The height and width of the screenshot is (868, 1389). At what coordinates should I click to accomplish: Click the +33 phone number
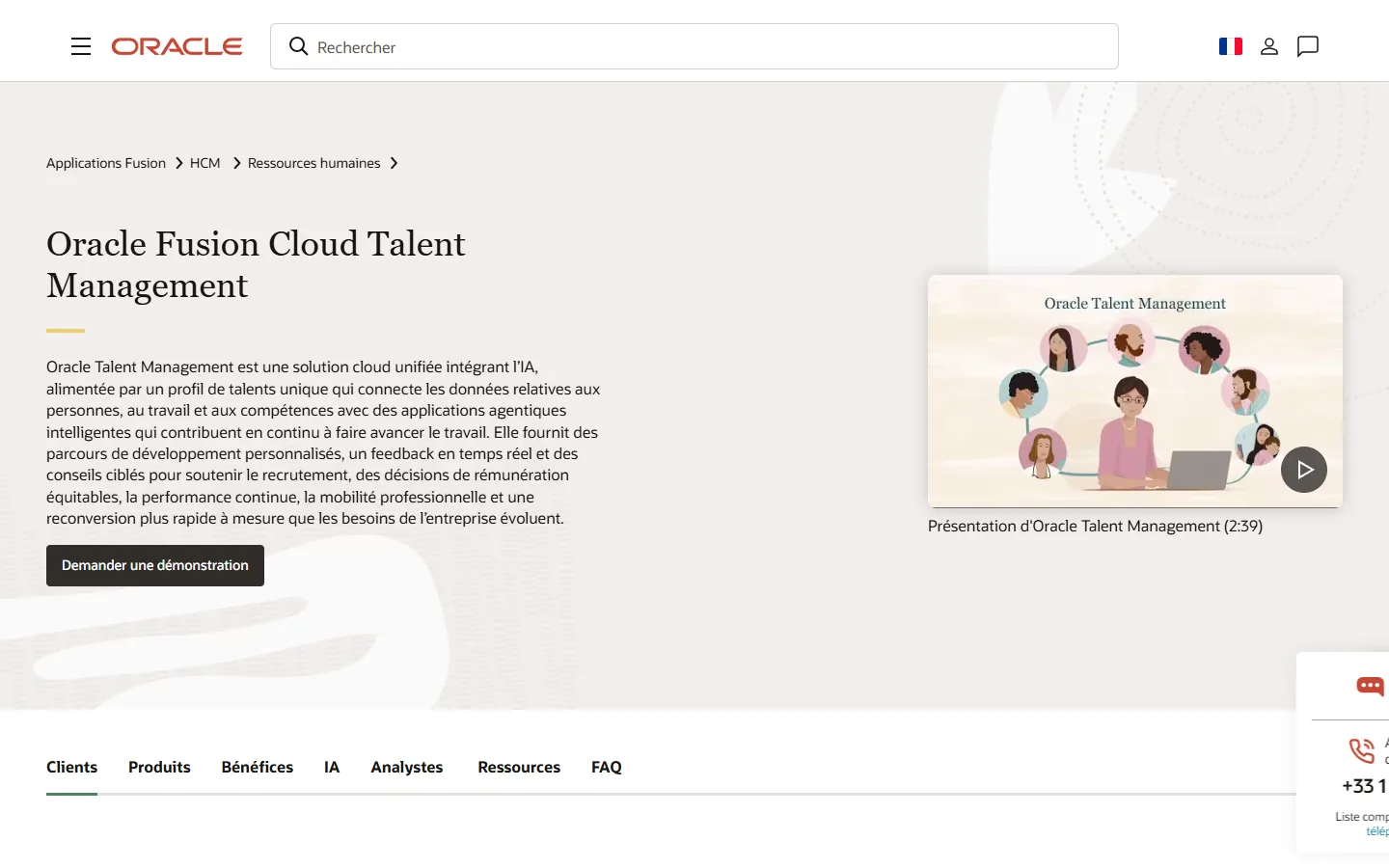click(x=1365, y=786)
